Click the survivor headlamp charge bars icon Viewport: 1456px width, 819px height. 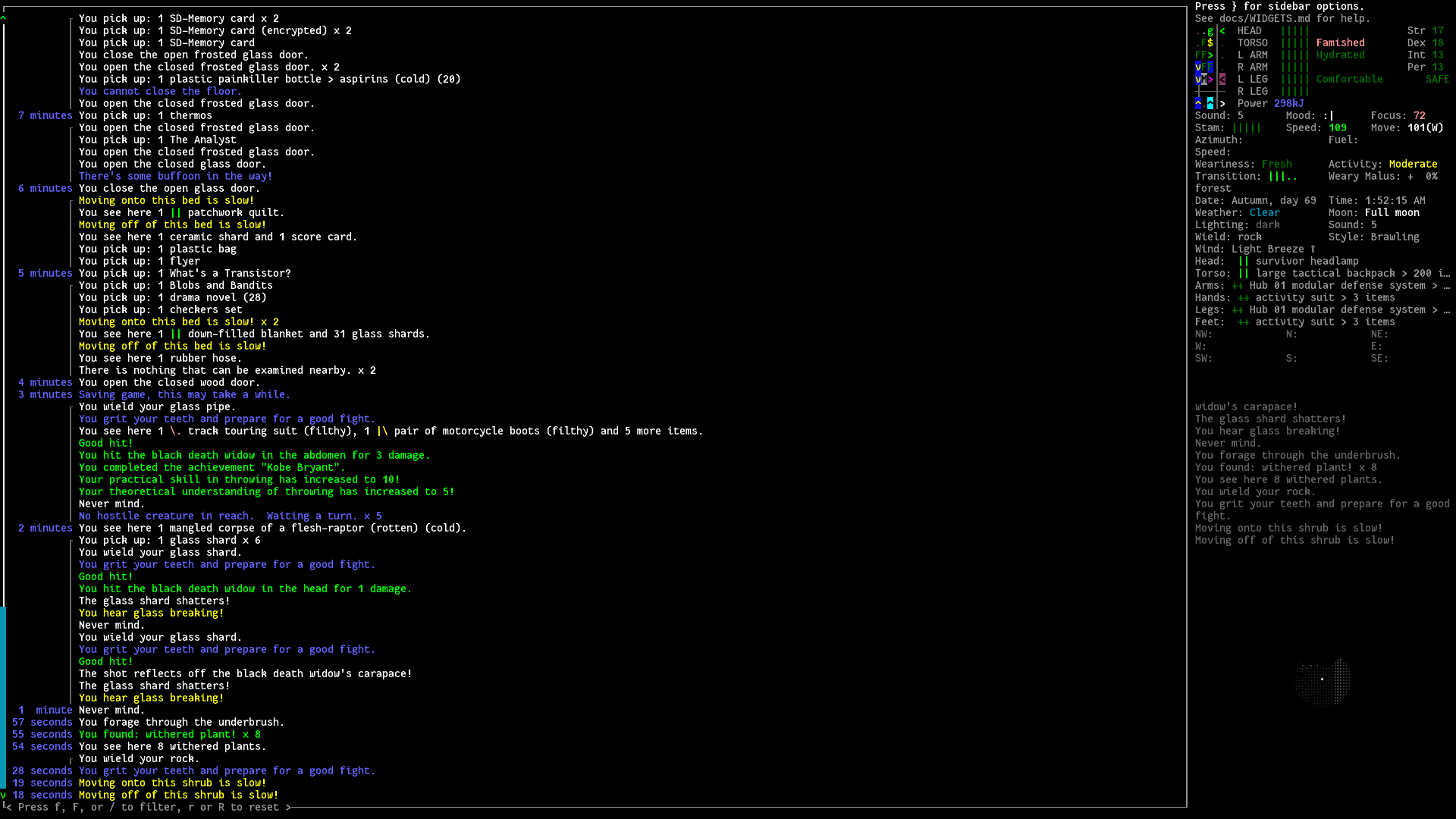coord(1243,261)
